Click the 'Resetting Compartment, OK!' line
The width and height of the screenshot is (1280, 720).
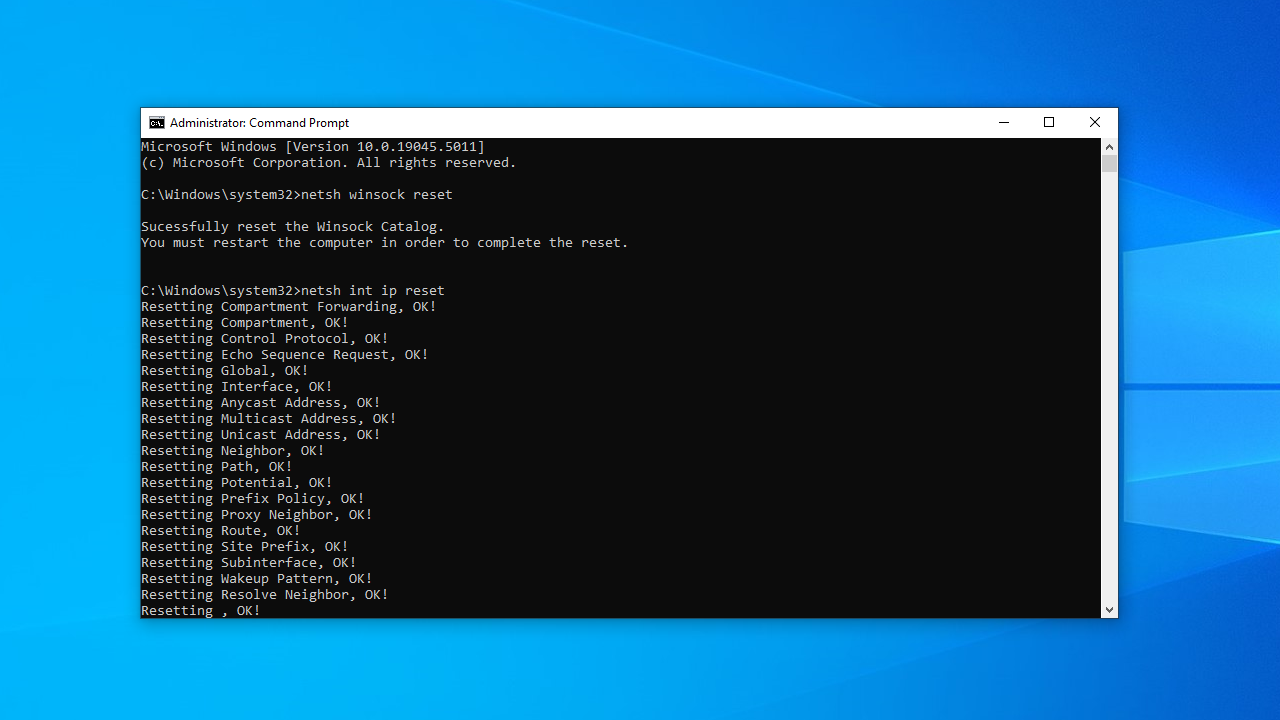click(x=245, y=323)
